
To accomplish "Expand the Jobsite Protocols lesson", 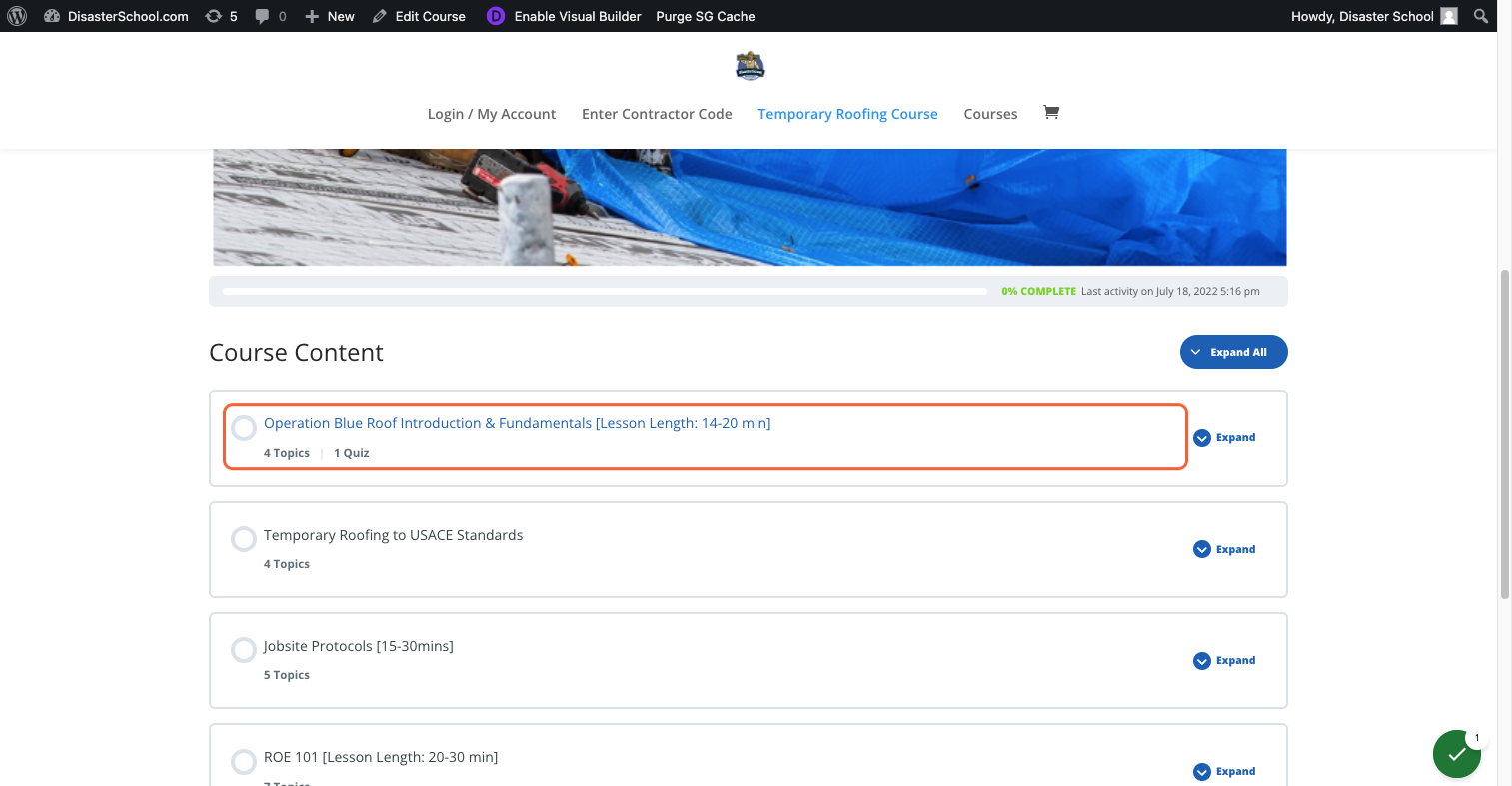I will pos(1224,660).
